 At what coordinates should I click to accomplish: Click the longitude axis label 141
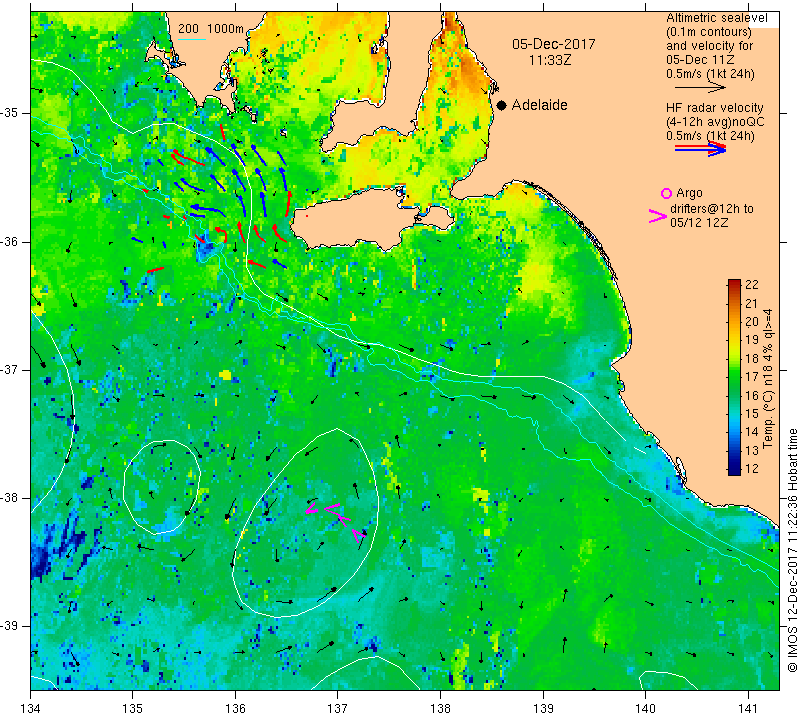pyautogui.click(x=748, y=709)
